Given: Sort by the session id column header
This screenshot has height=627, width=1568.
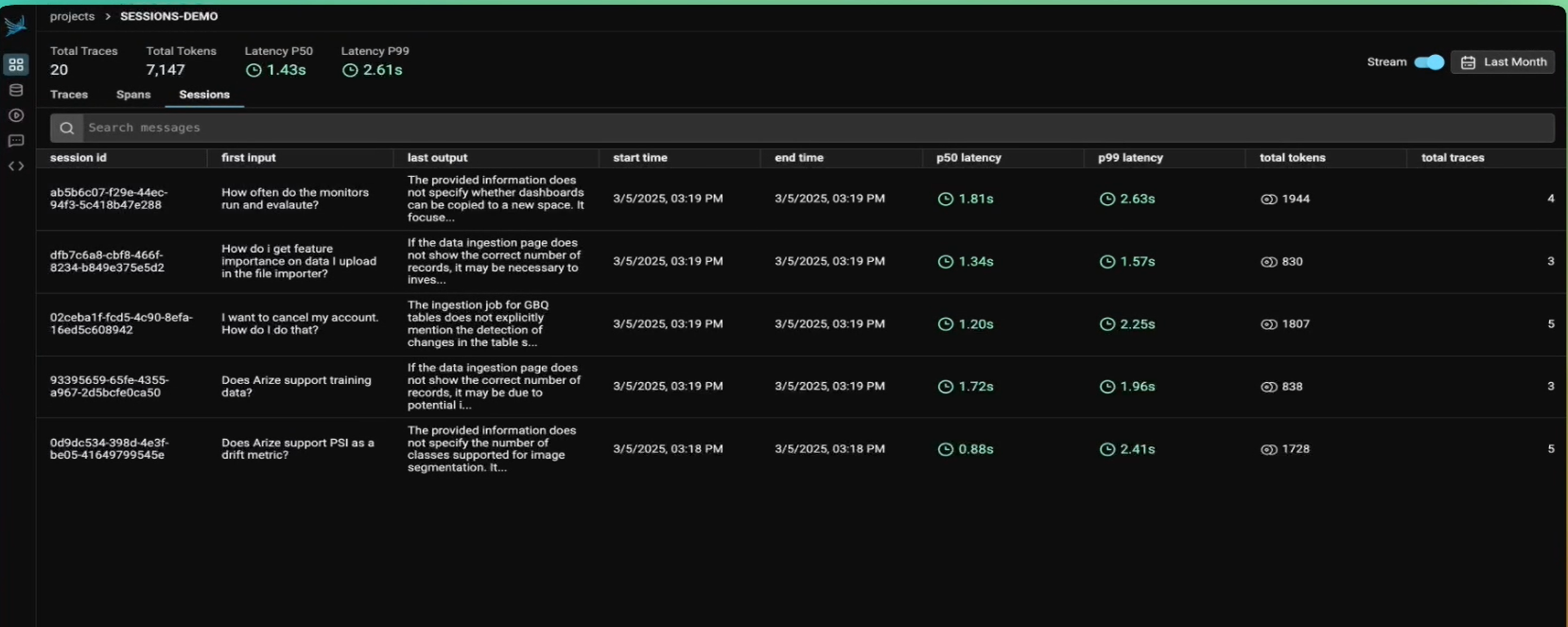Looking at the screenshot, I should [78, 158].
